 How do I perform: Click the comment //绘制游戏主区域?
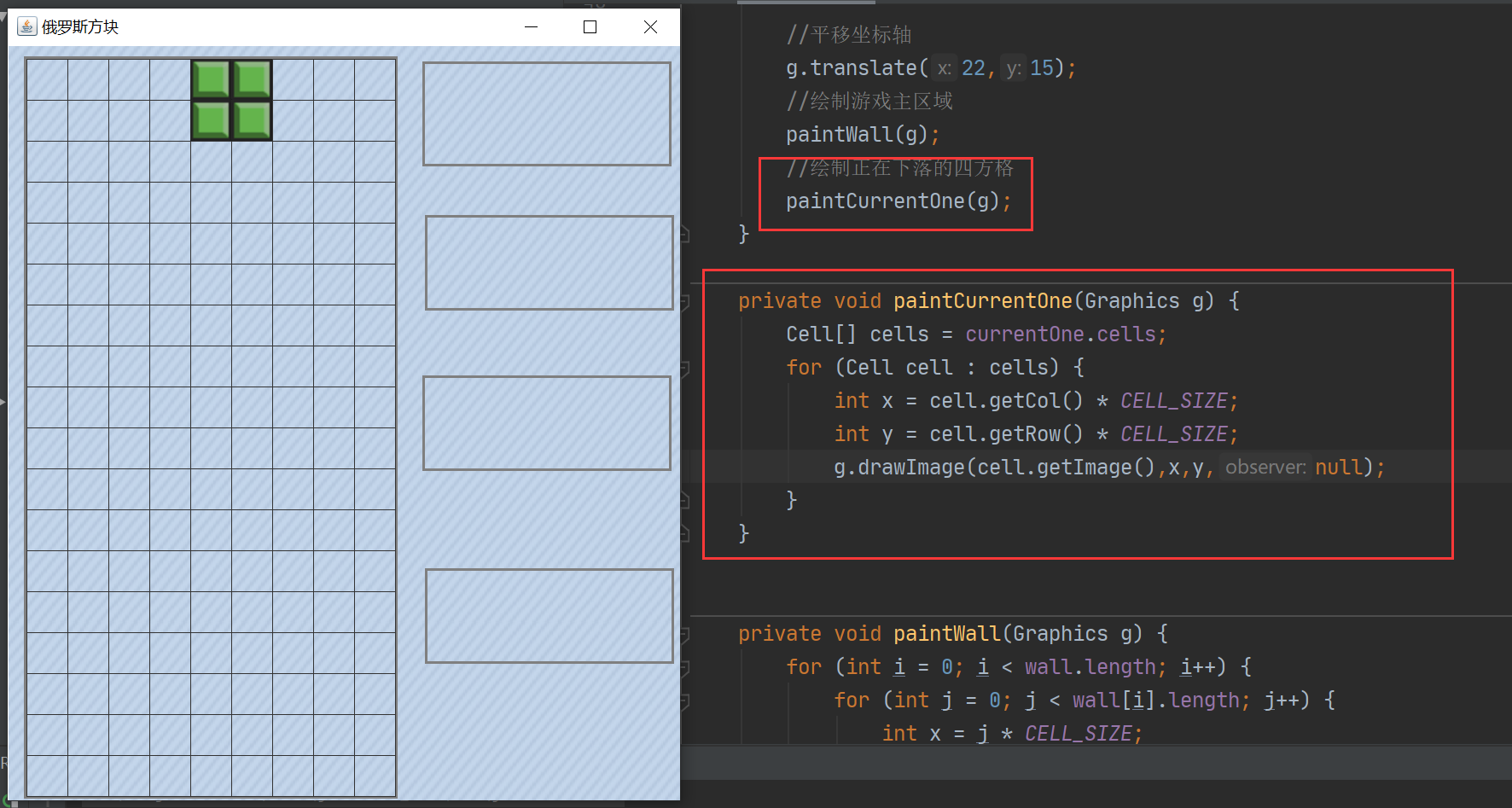pos(869,102)
